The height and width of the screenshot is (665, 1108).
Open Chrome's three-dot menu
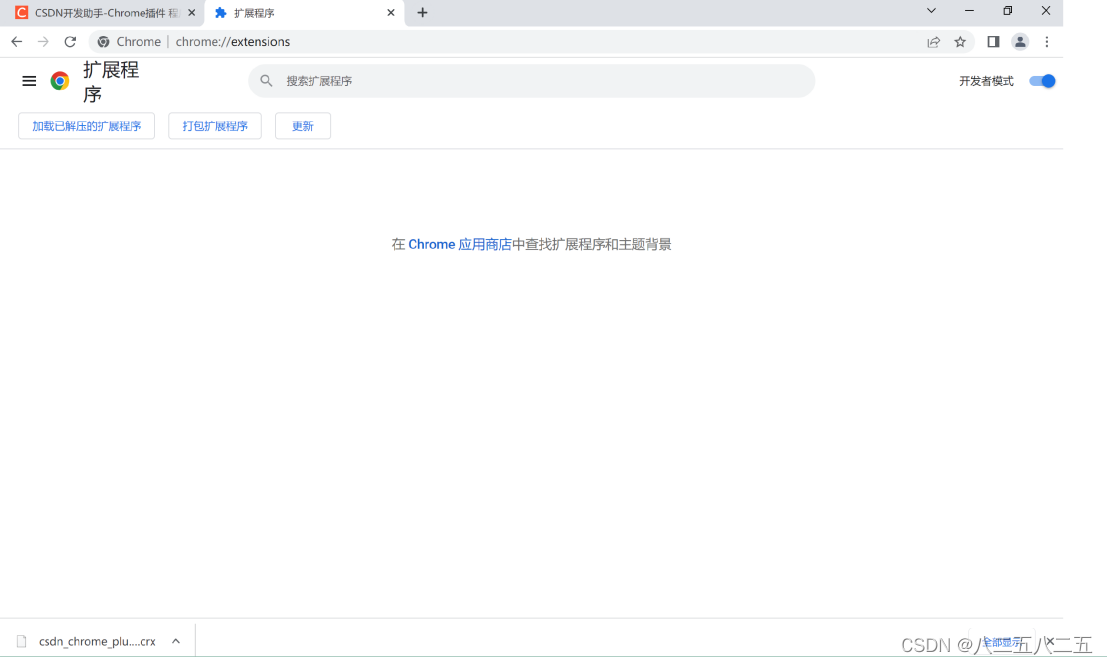tap(1046, 42)
